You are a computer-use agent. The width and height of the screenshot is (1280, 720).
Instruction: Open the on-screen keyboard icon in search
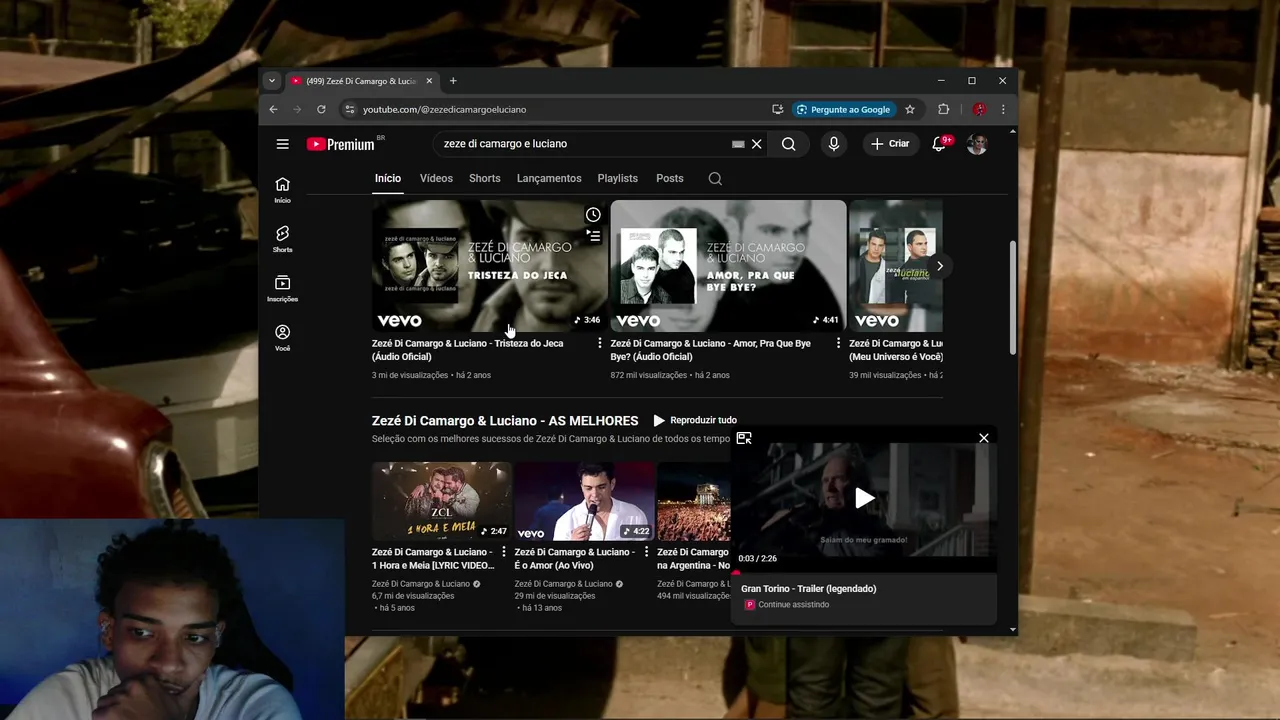(x=738, y=144)
